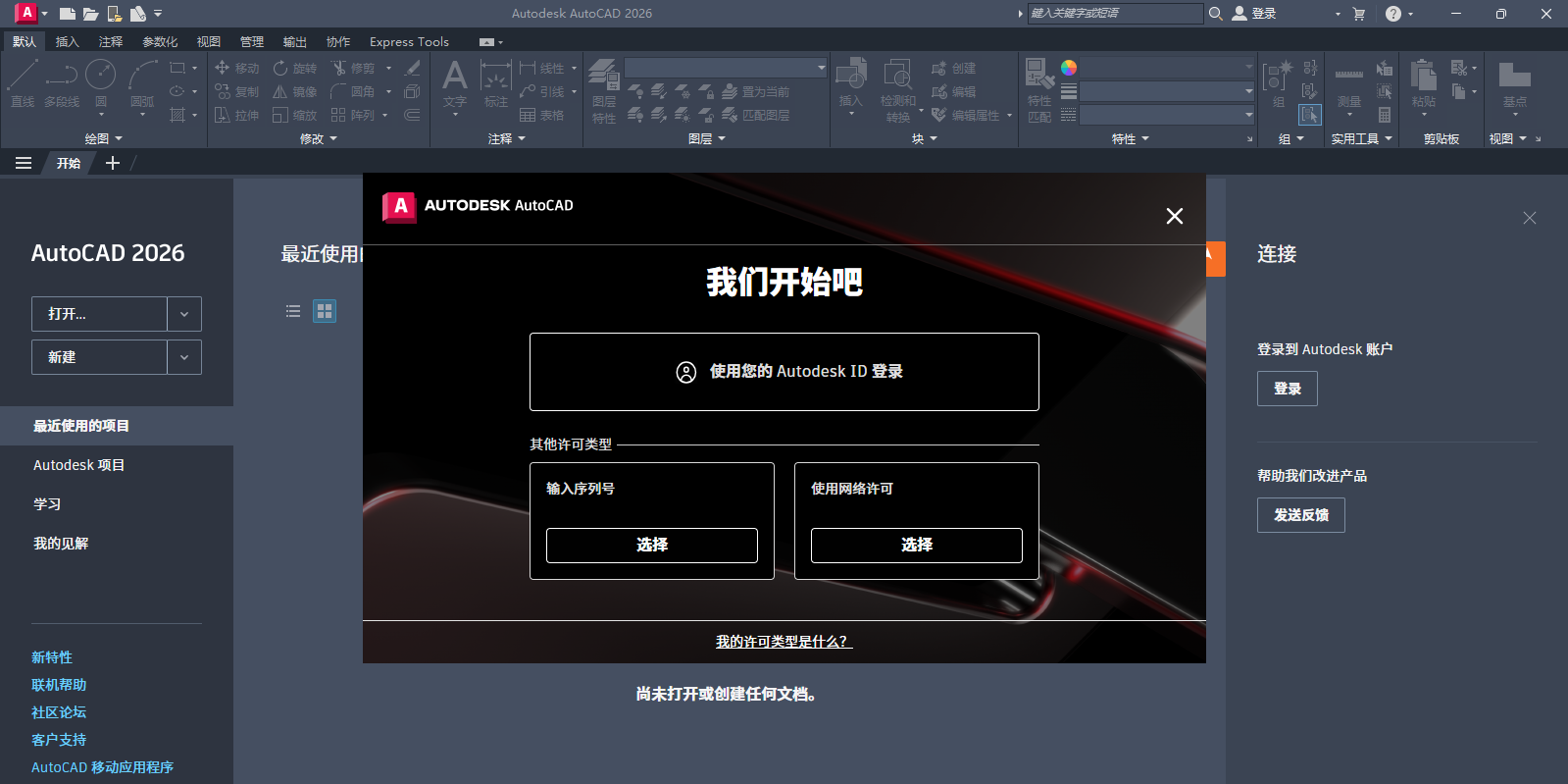Pick the 圆角 fillet tool

[x=354, y=91]
